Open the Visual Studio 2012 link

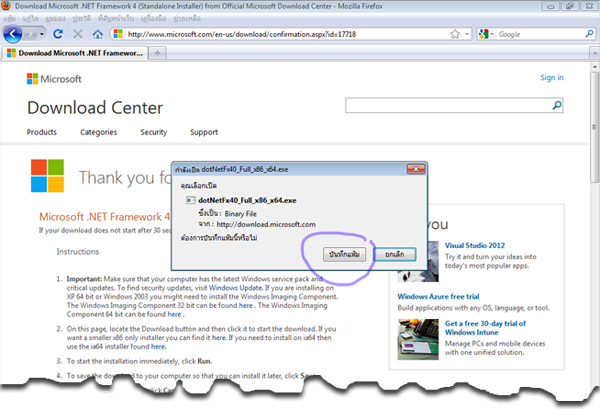475,245
